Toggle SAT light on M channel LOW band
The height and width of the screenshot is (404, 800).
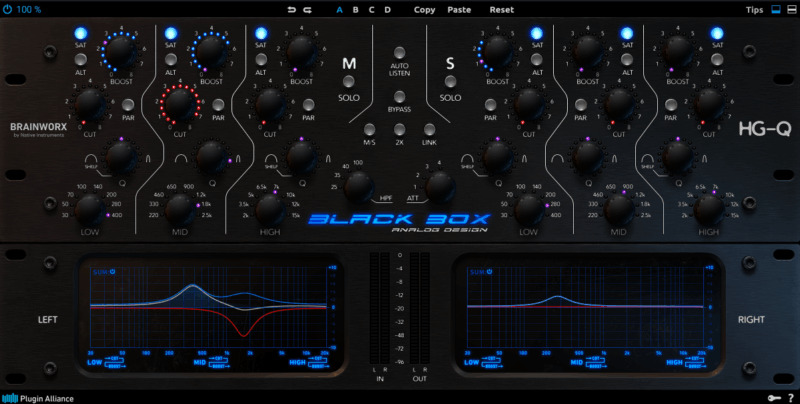[81, 33]
